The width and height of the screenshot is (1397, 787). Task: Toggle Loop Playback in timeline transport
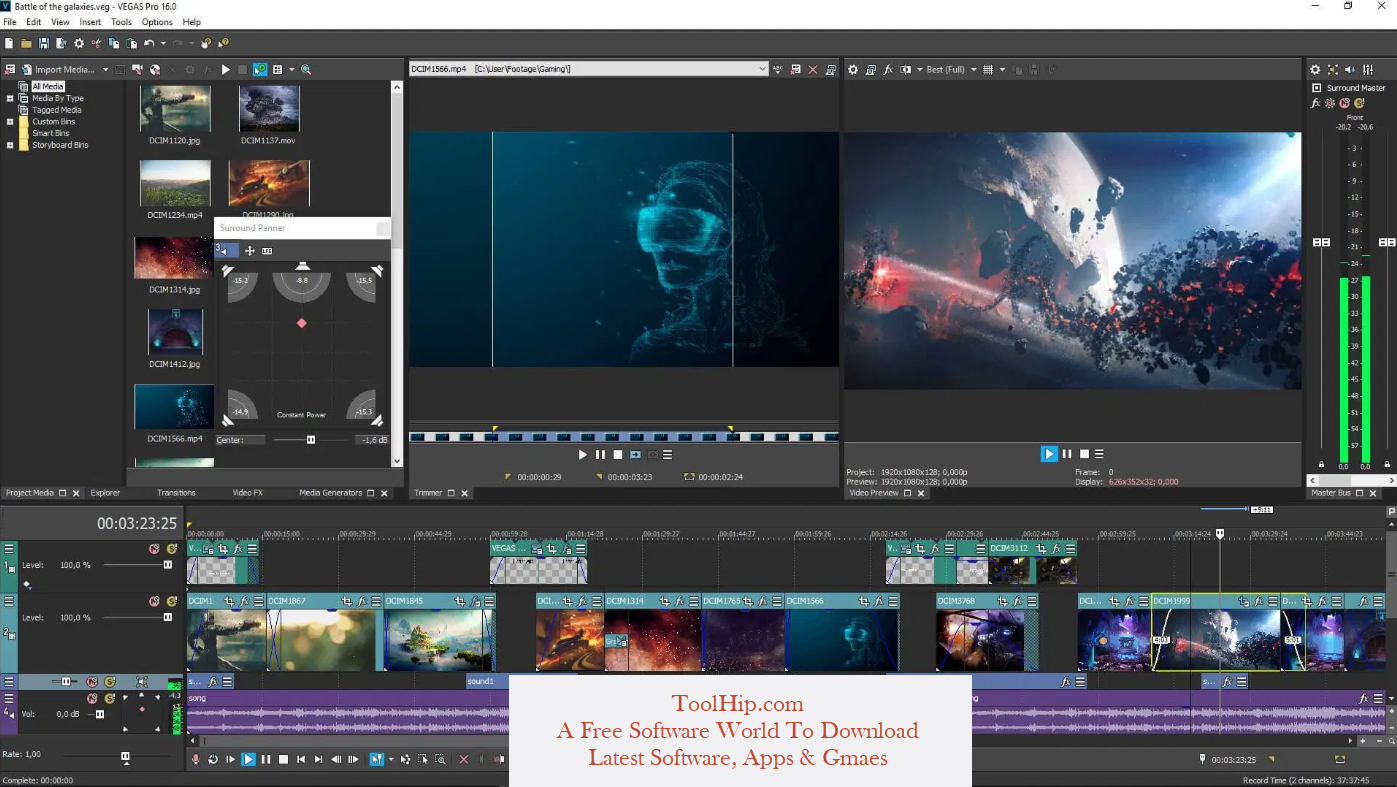tap(213, 760)
